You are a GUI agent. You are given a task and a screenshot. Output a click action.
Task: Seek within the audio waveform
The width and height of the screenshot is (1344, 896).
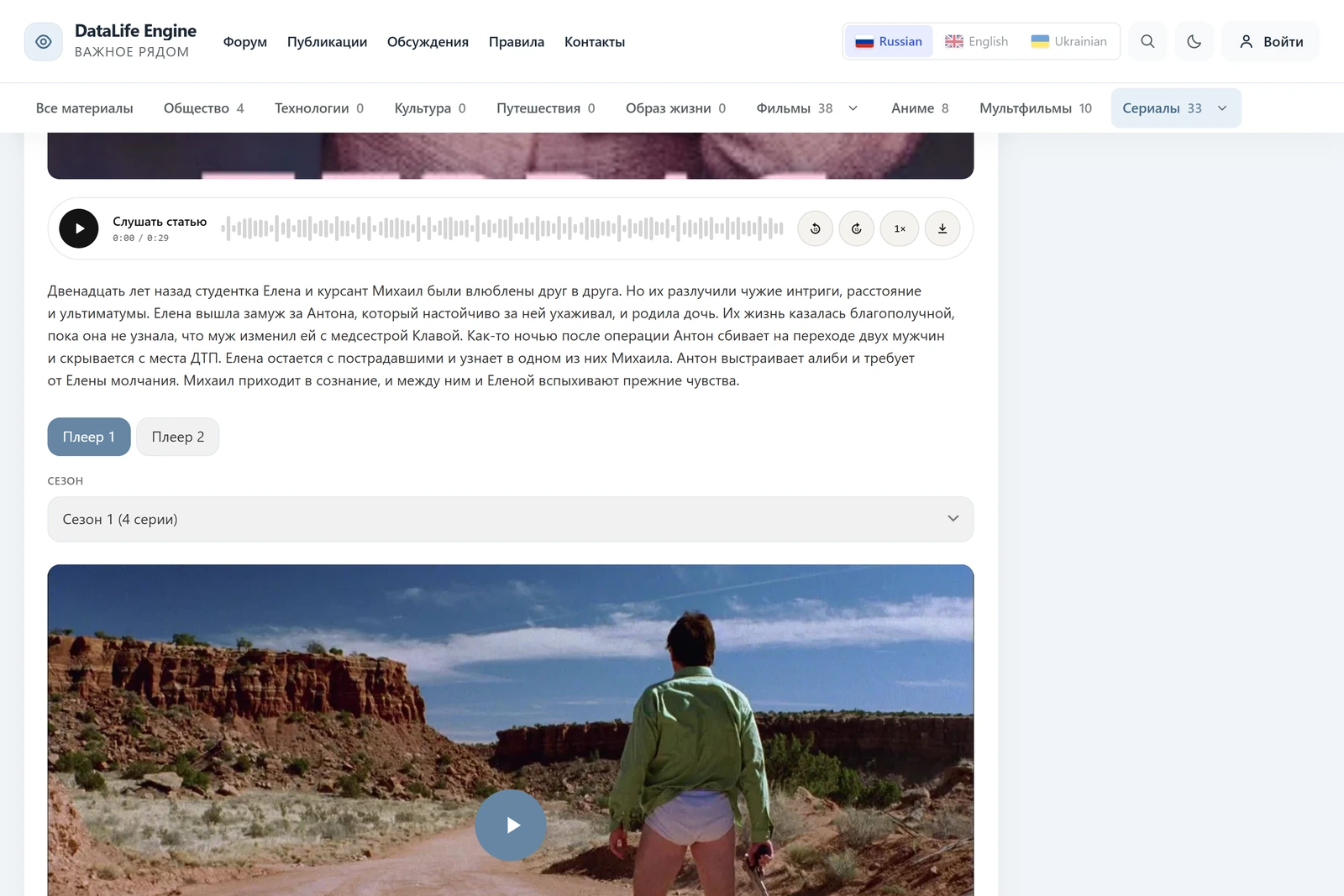pos(502,228)
